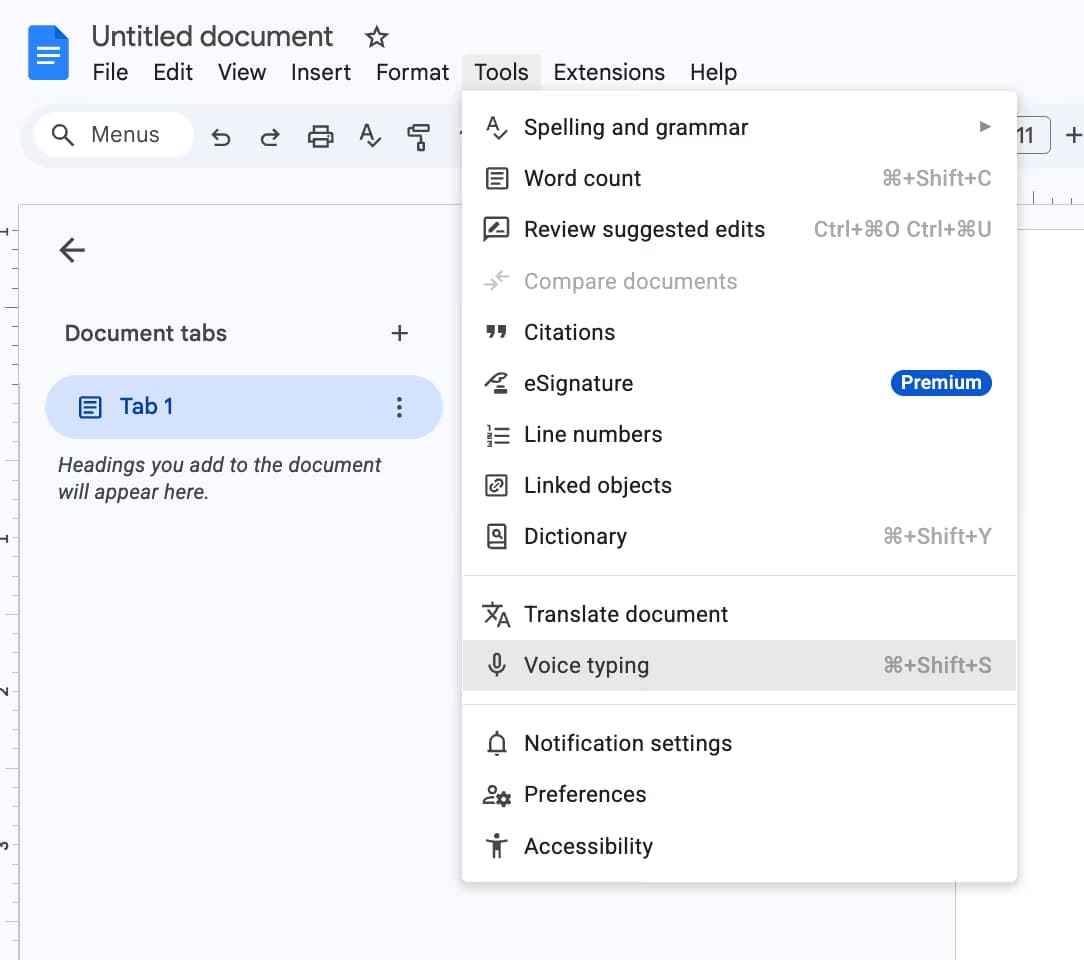The height and width of the screenshot is (960, 1084).
Task: Open the Format menu
Action: coord(412,72)
